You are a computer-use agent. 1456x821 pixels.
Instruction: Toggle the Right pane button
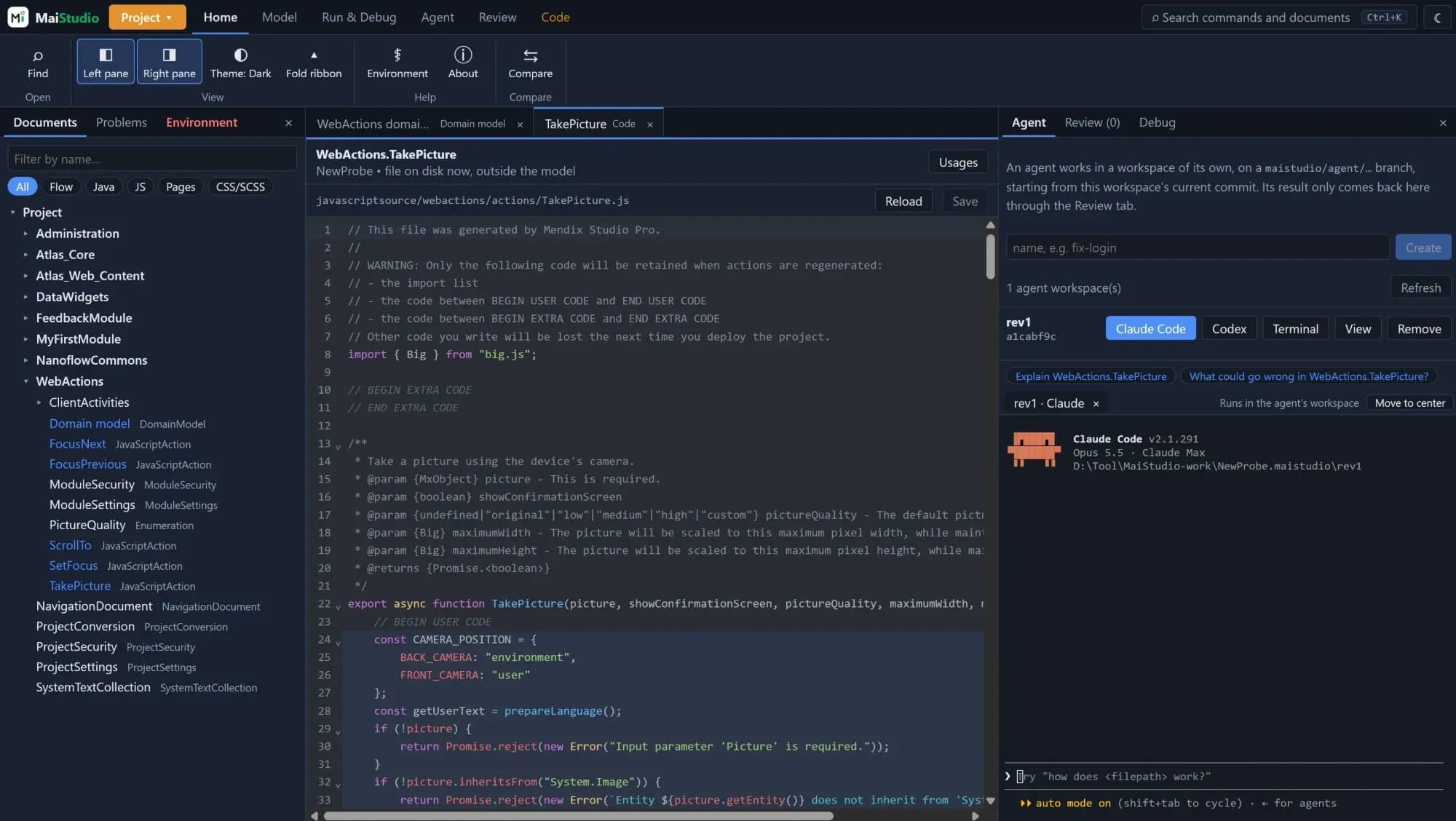169,62
